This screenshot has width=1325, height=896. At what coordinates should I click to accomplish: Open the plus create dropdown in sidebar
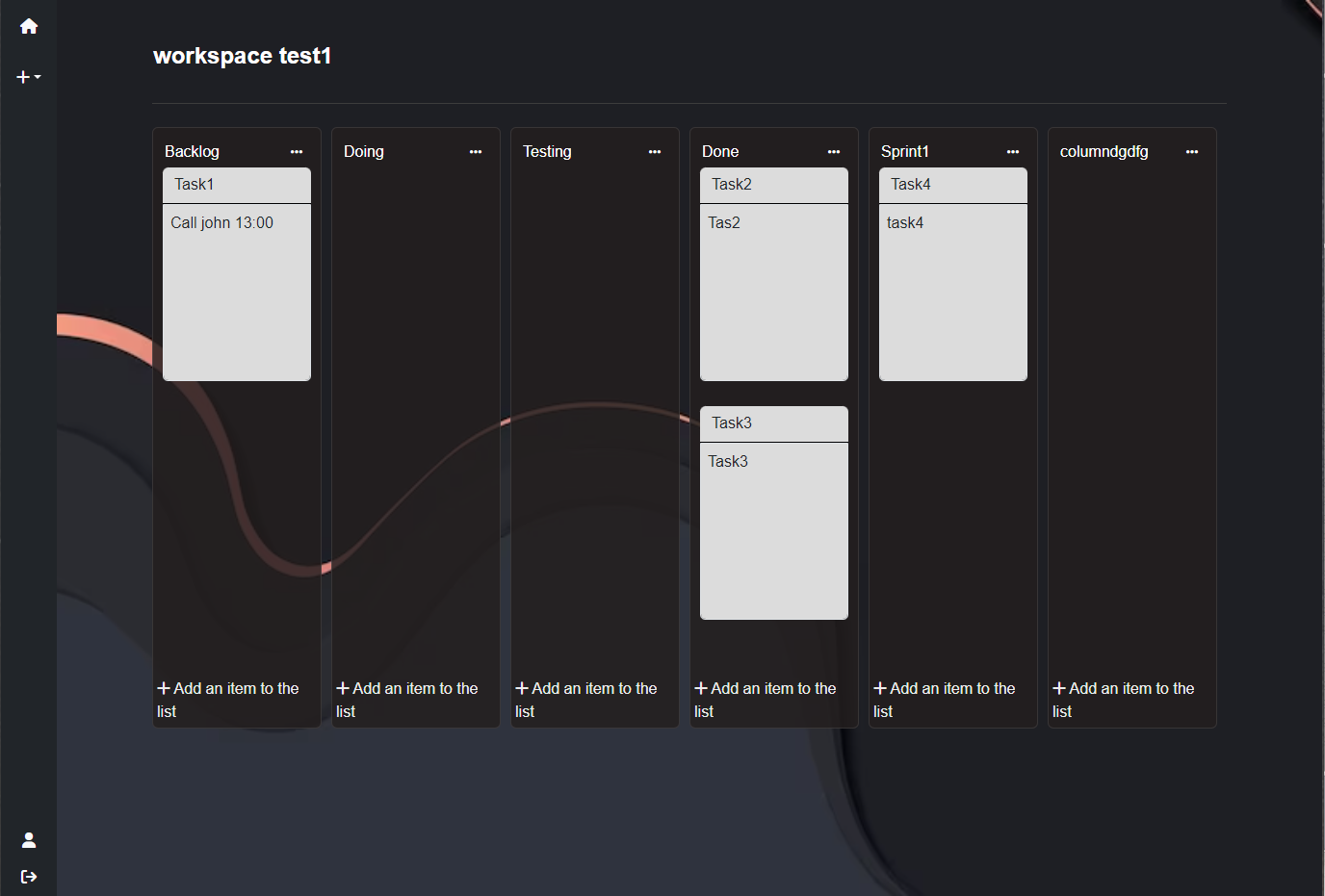click(29, 77)
